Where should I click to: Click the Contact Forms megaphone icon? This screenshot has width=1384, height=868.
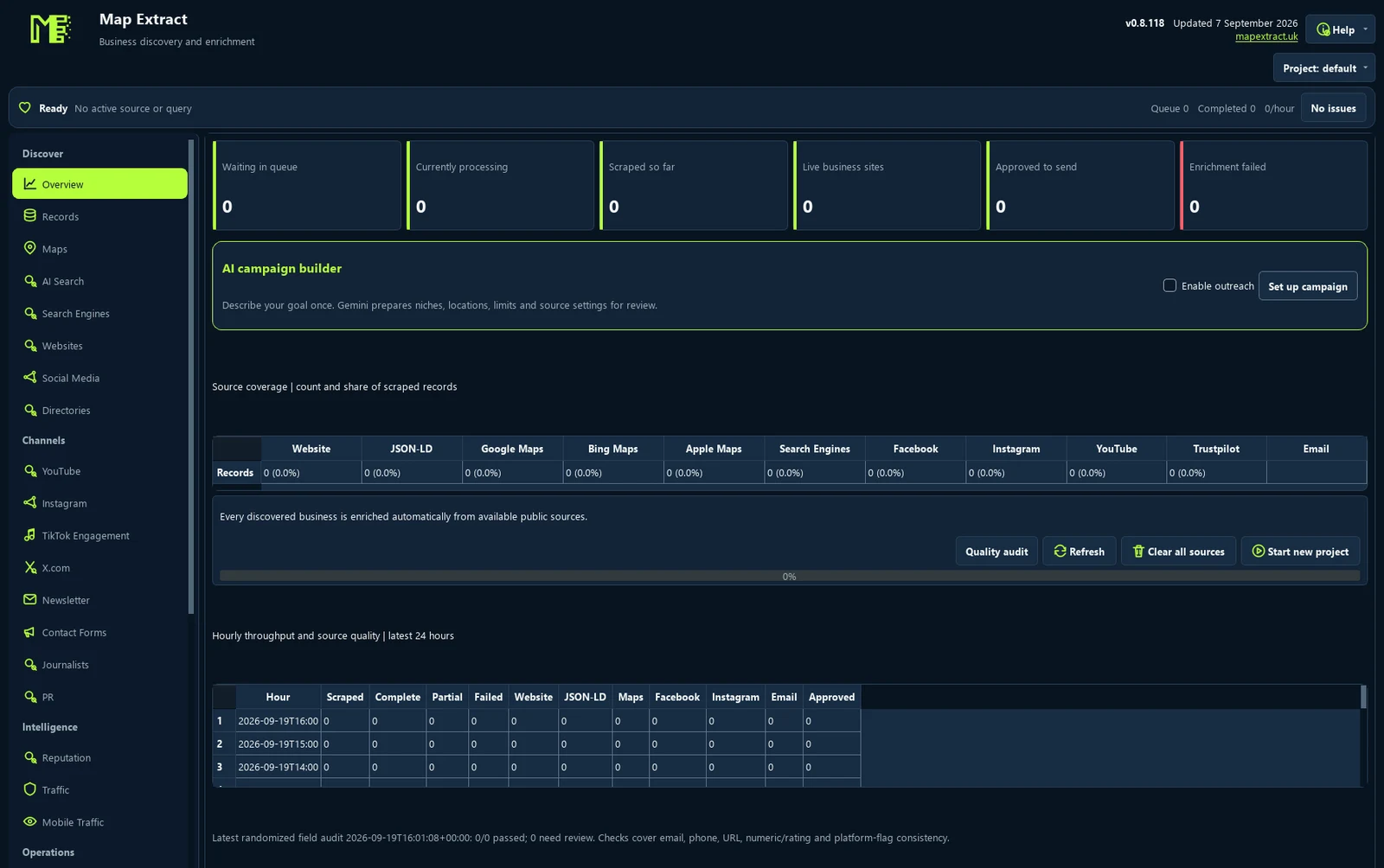pos(29,632)
